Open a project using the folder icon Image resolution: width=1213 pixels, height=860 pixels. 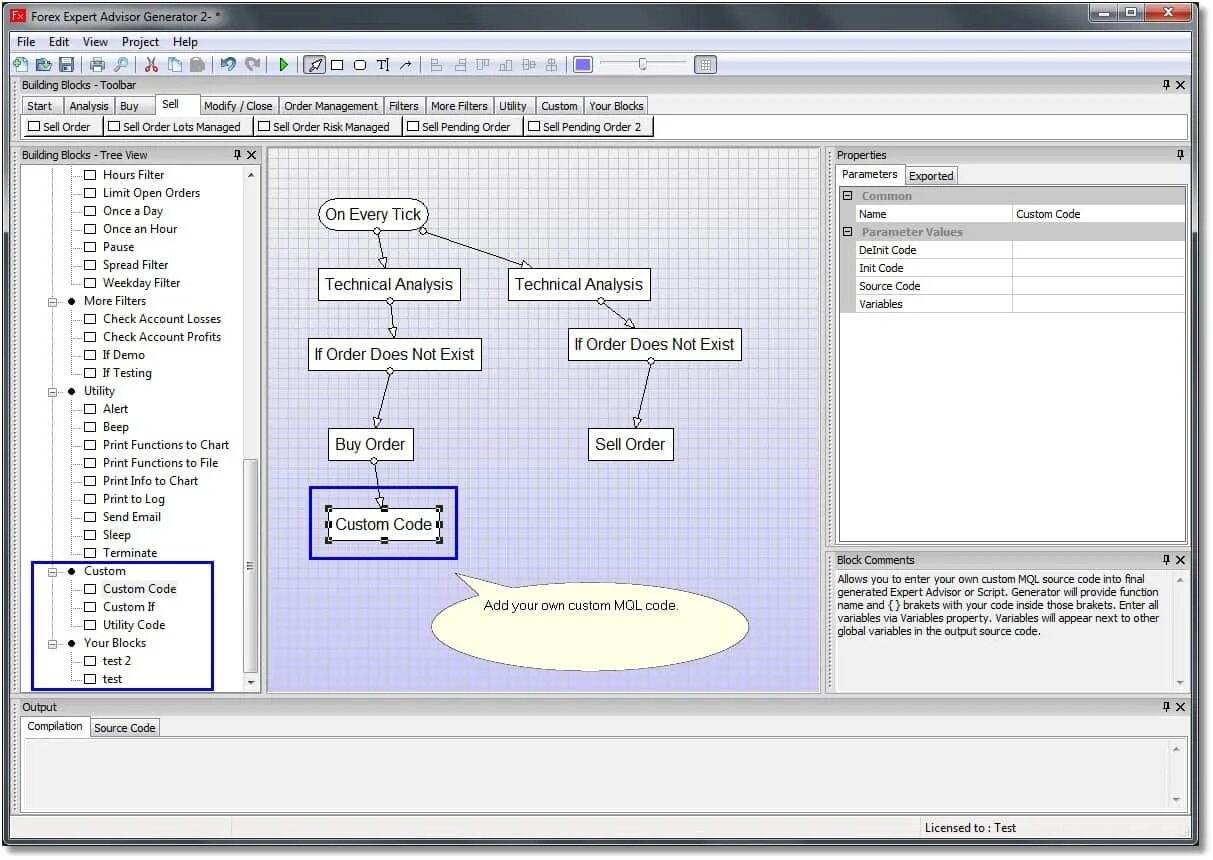point(44,64)
